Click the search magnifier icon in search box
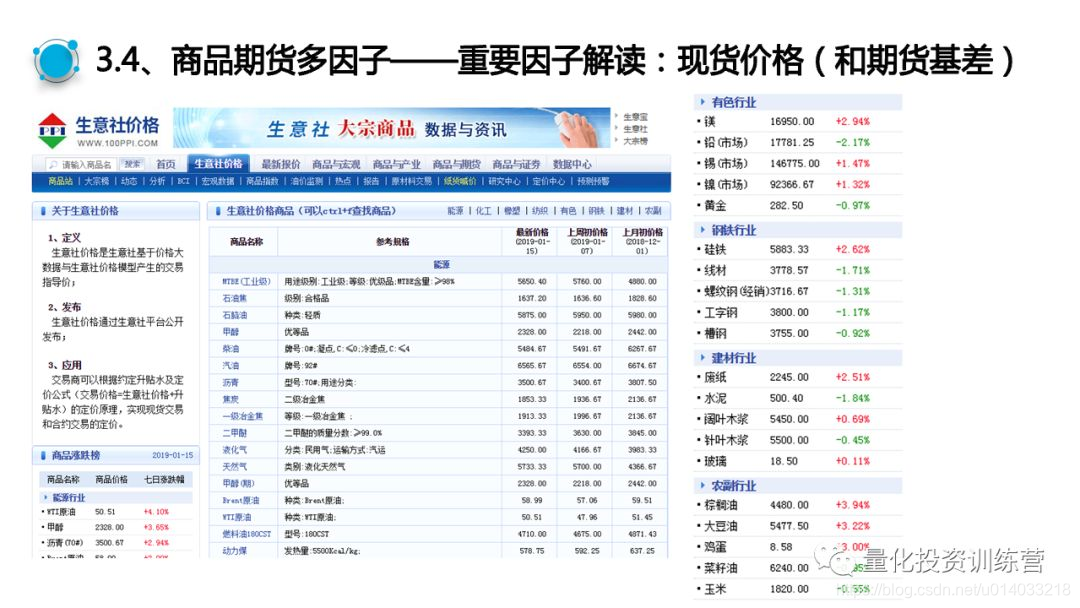Viewport: 1080px width, 608px height. tap(53, 165)
